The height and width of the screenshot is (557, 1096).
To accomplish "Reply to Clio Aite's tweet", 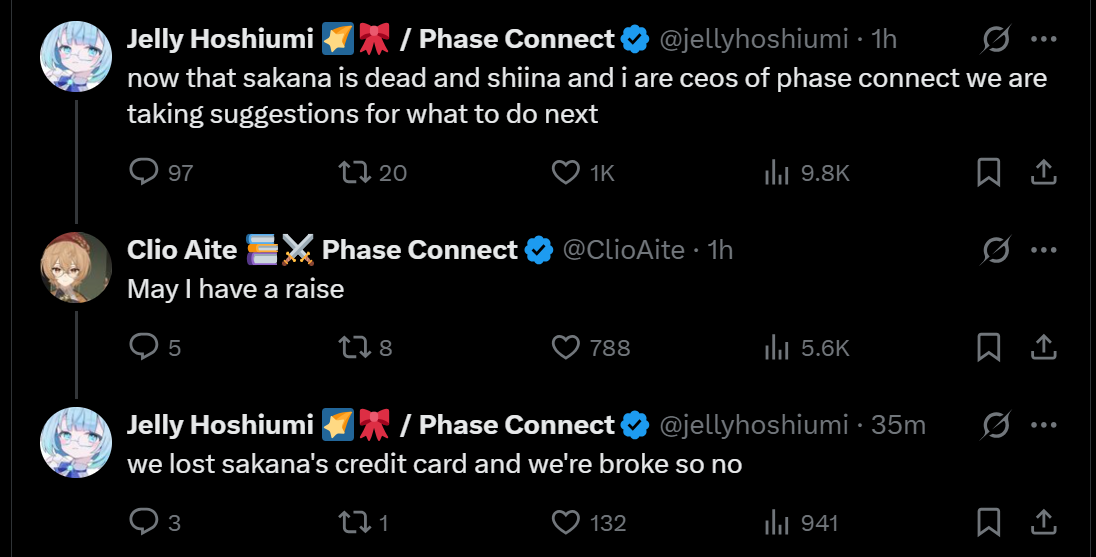I will pos(146,347).
